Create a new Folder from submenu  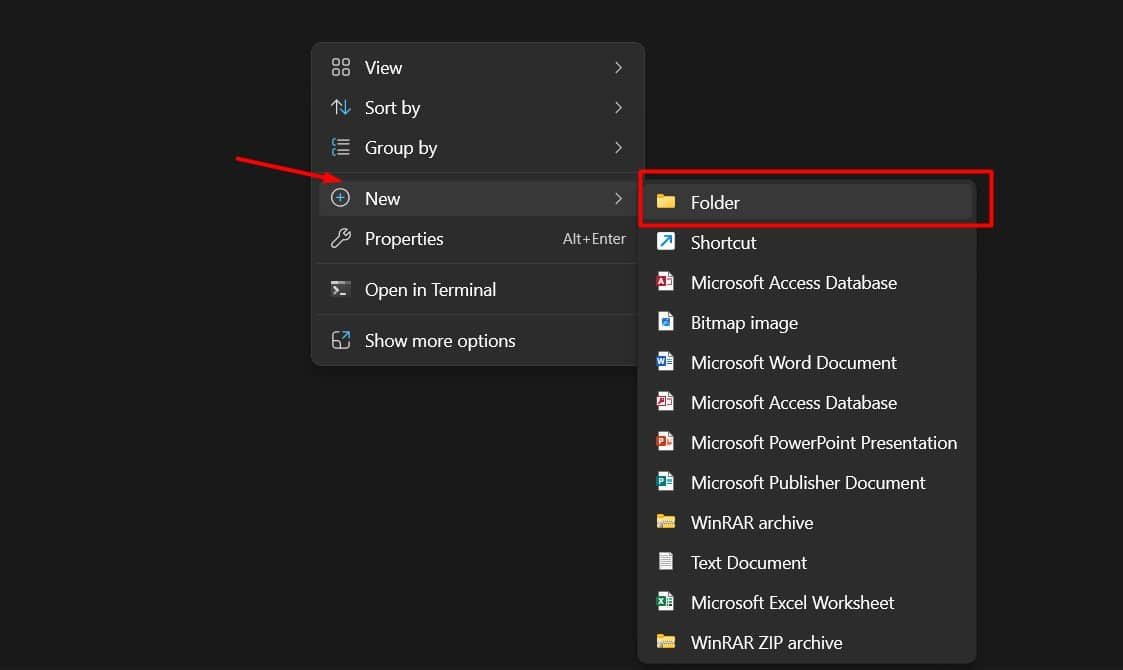click(x=807, y=202)
